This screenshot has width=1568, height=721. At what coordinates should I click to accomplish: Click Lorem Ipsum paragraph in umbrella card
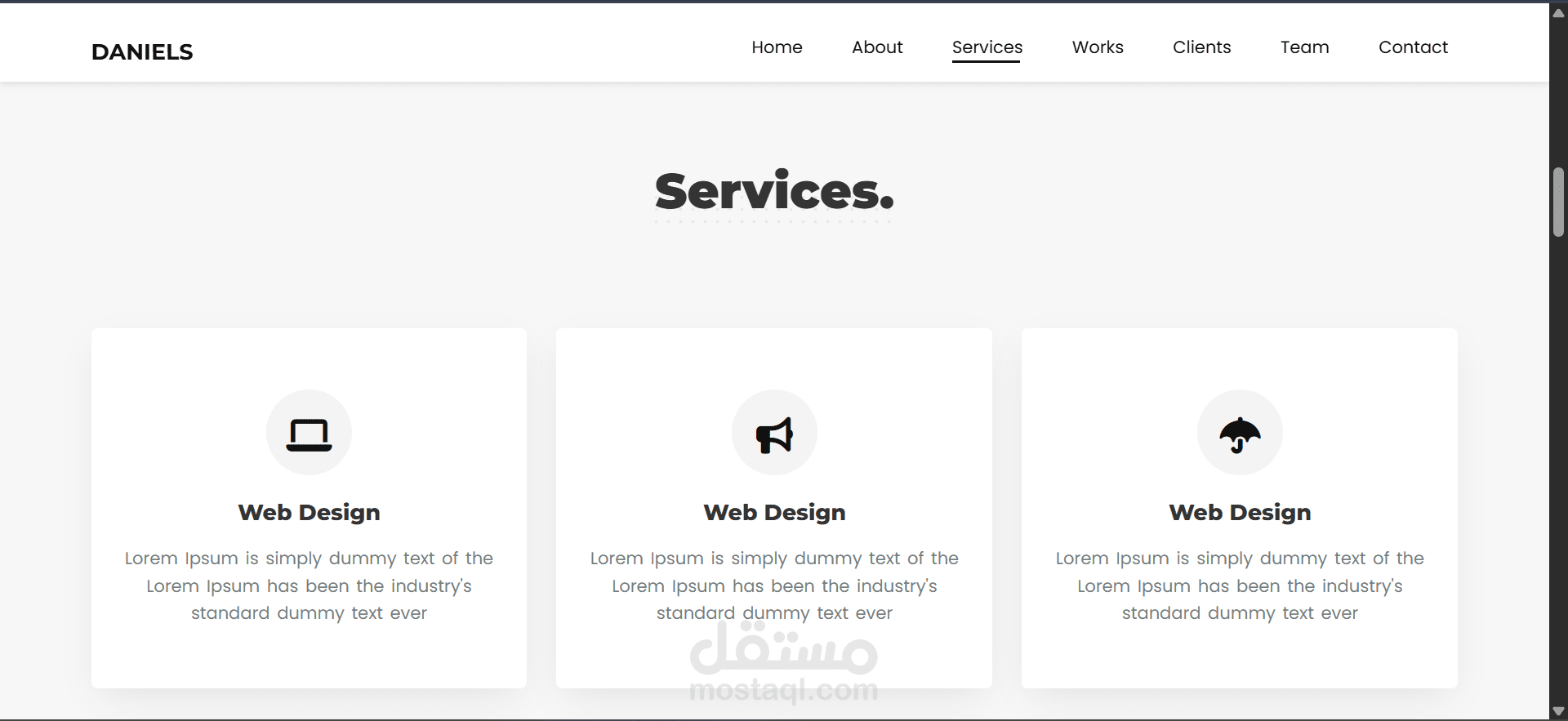coord(1240,585)
